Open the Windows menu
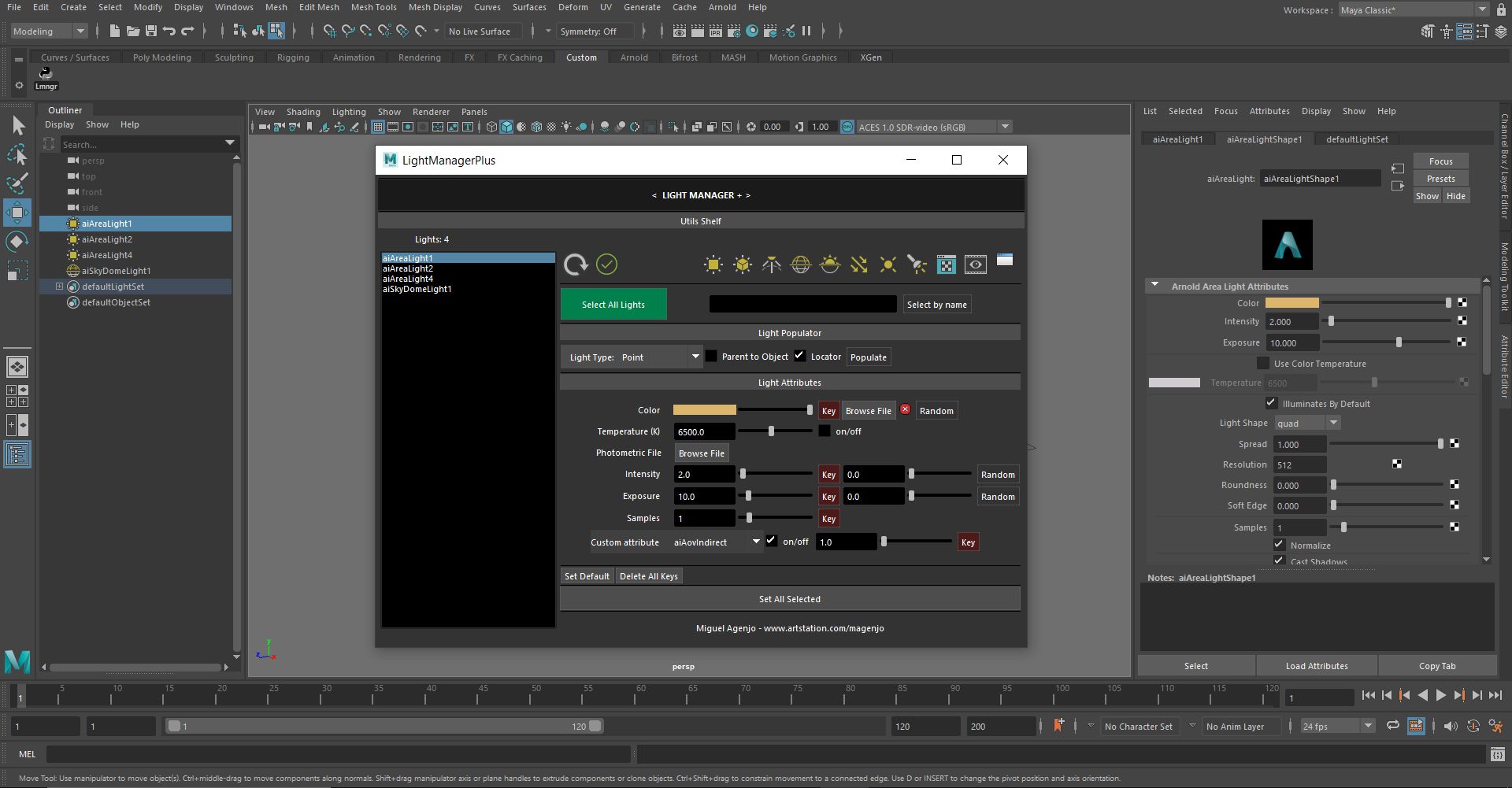Viewport: 1512px width, 788px height. pyautogui.click(x=233, y=7)
